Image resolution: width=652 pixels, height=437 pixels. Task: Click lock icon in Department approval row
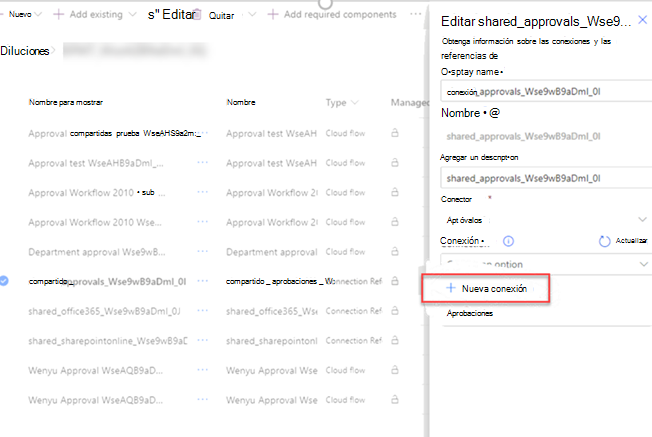(395, 251)
